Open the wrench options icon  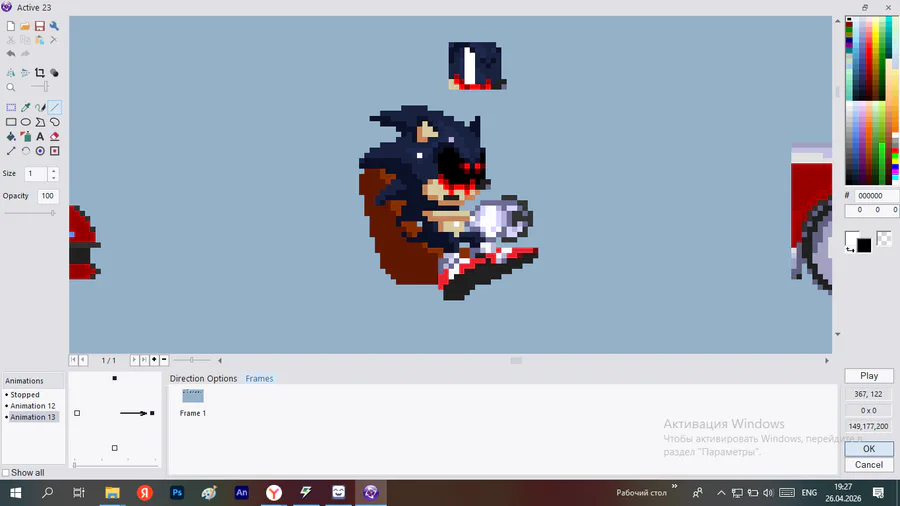(x=54, y=26)
